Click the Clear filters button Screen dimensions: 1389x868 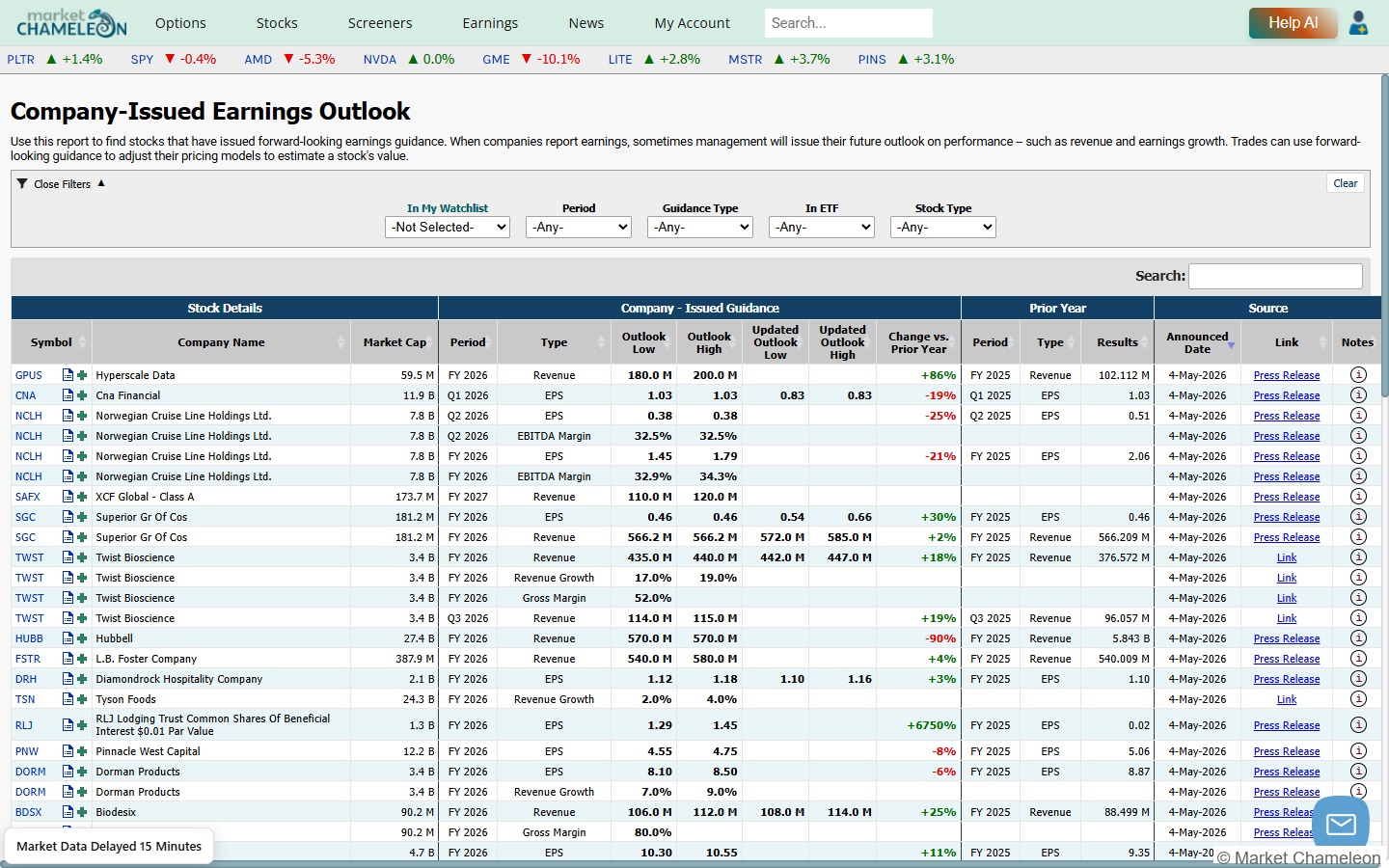[x=1345, y=183]
